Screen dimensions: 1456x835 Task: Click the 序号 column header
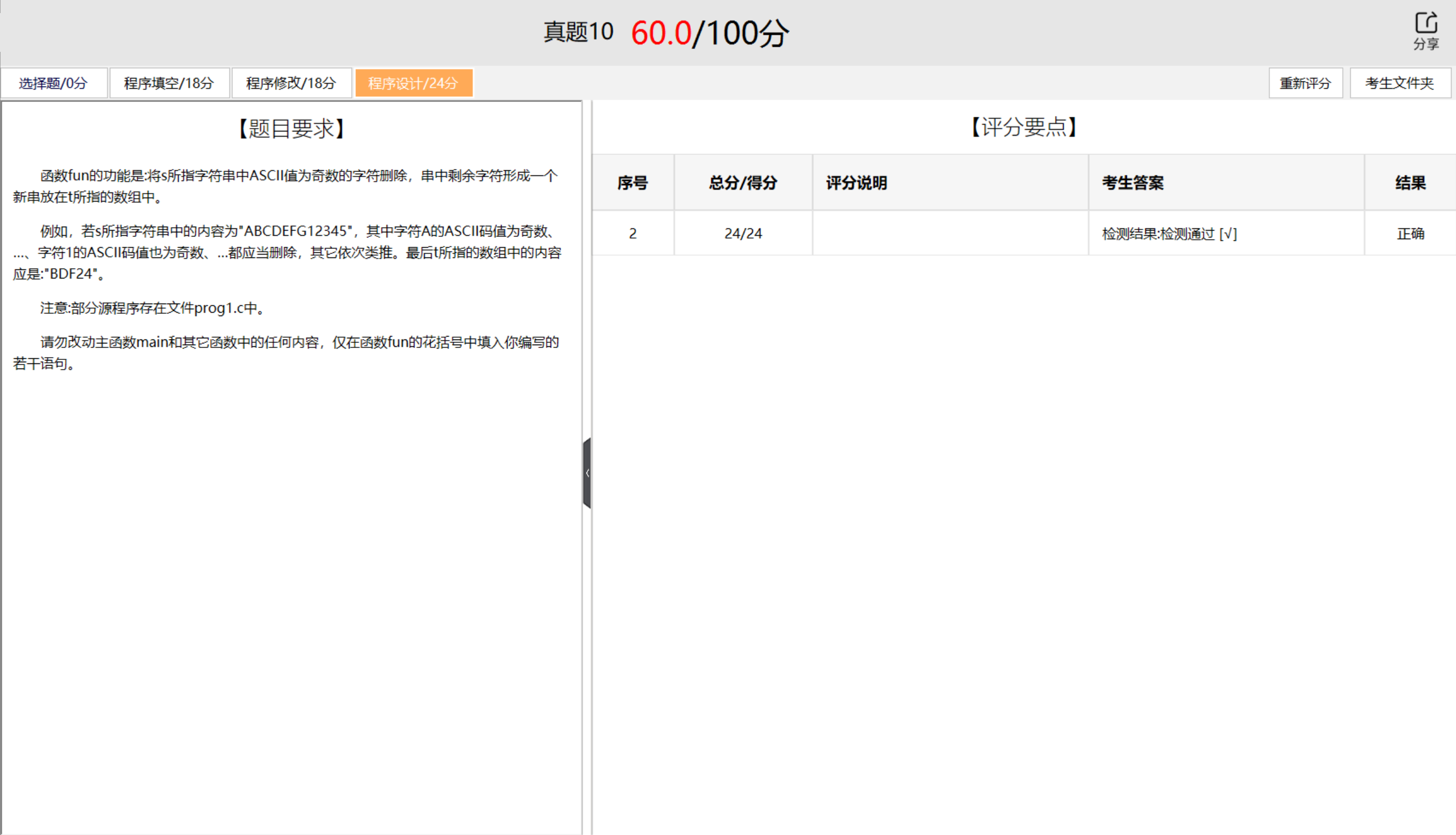click(x=632, y=183)
